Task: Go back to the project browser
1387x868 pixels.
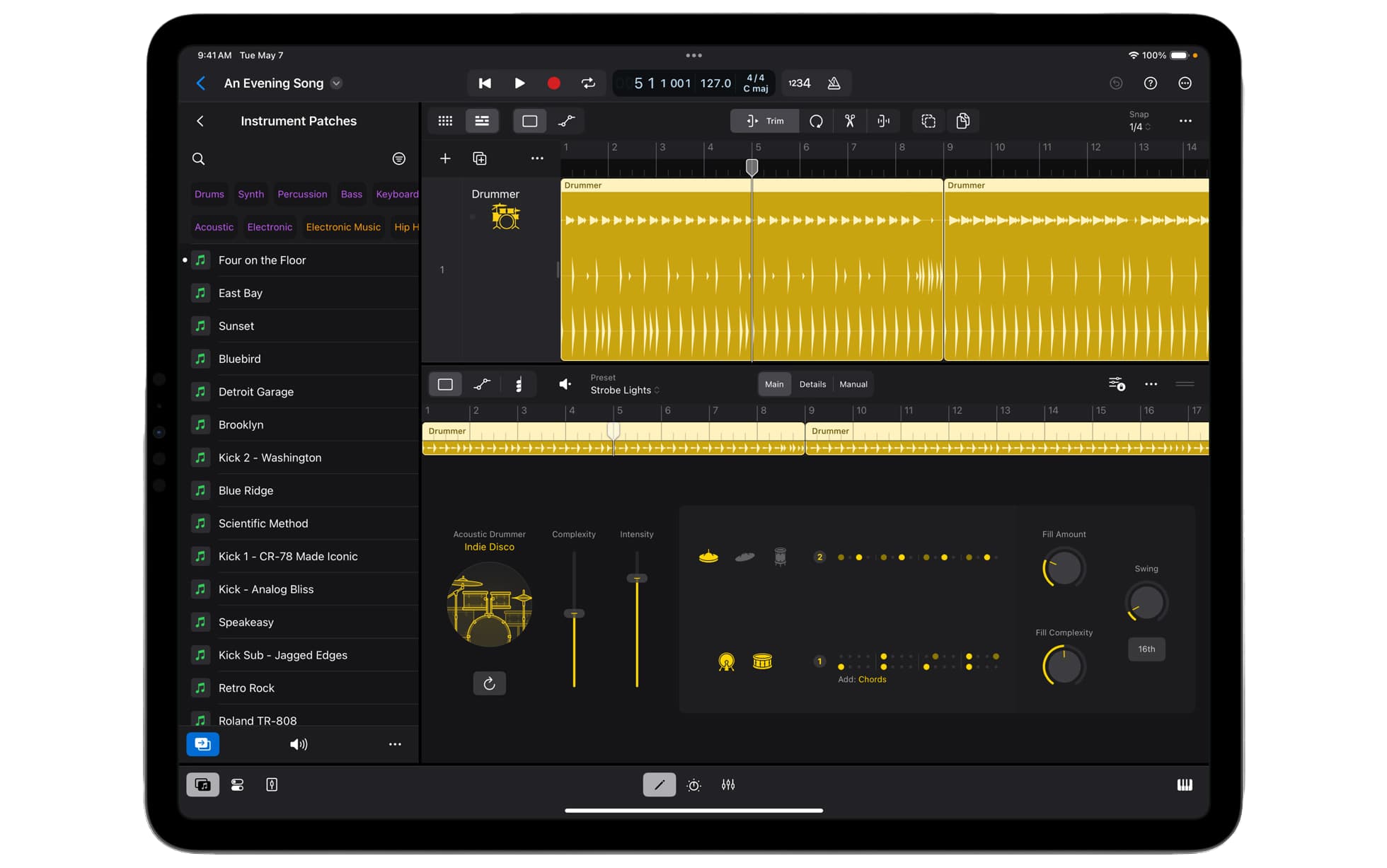Action: point(201,83)
